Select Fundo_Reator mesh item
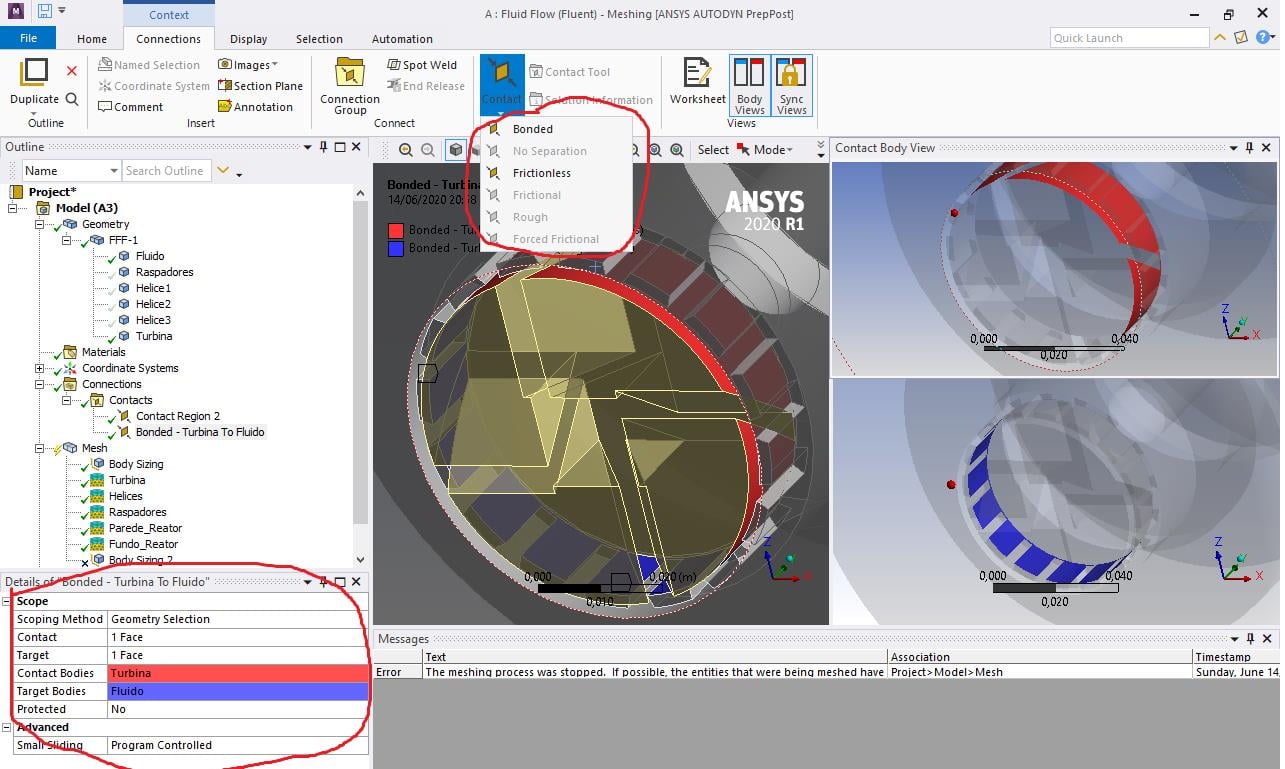This screenshot has width=1285, height=769. [x=144, y=544]
